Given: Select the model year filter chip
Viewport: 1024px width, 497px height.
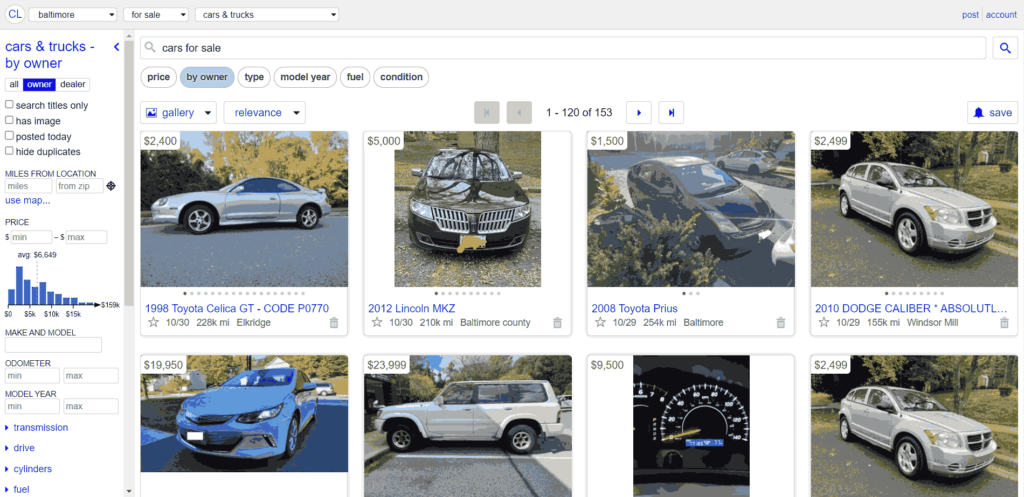Looking at the screenshot, I should pyautogui.click(x=305, y=77).
